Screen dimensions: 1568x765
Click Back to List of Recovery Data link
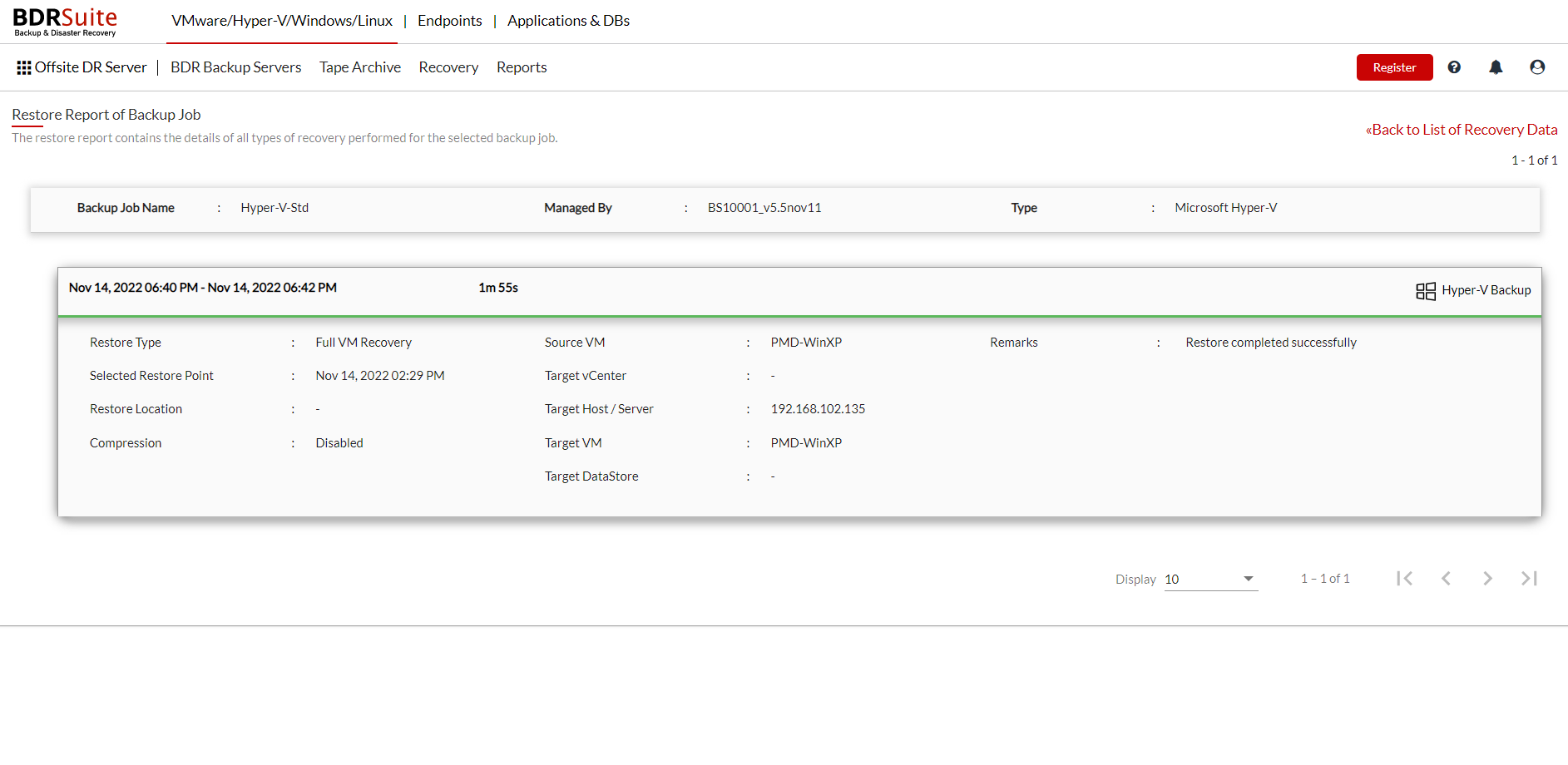[1462, 130]
